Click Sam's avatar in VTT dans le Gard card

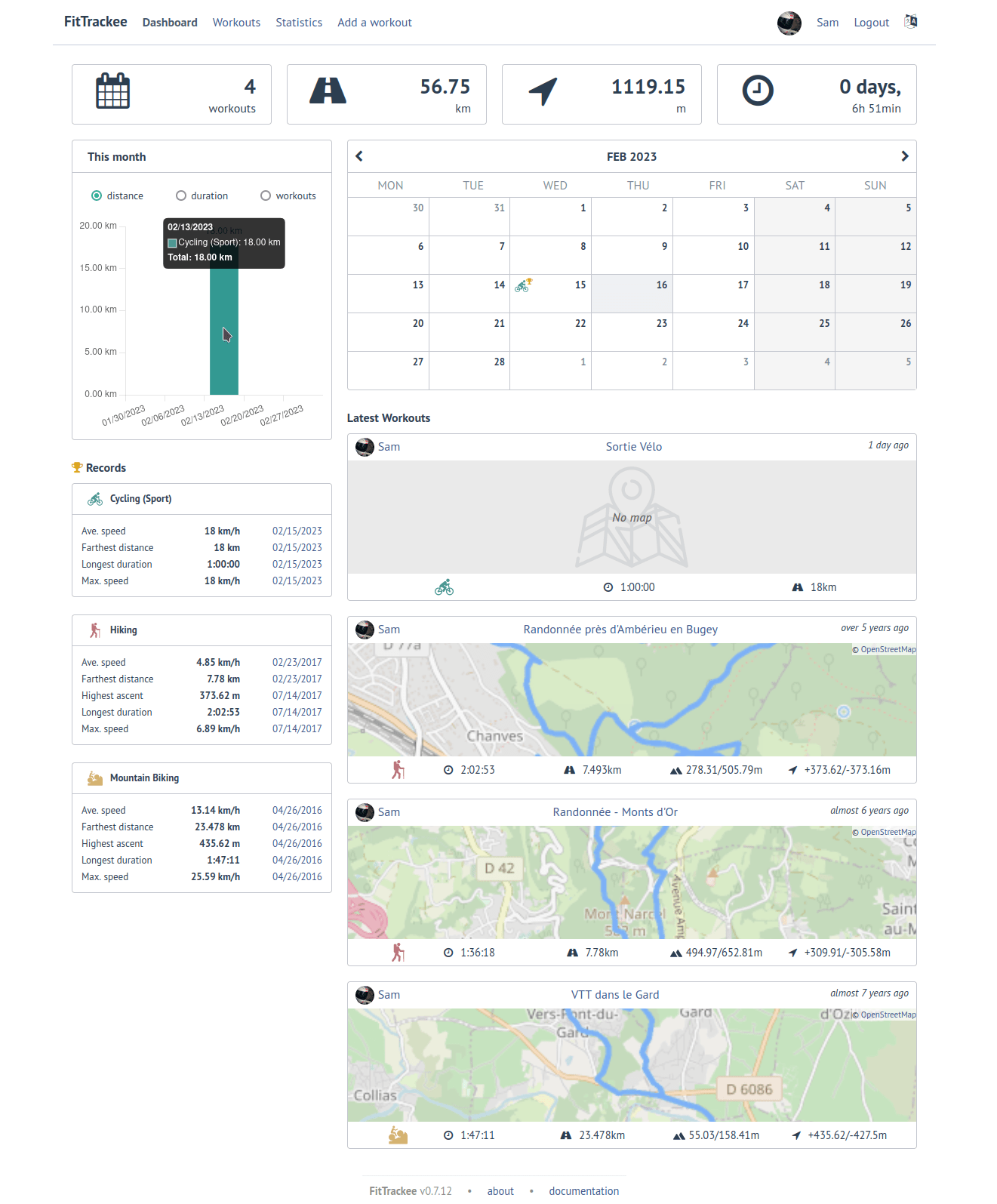tap(365, 995)
